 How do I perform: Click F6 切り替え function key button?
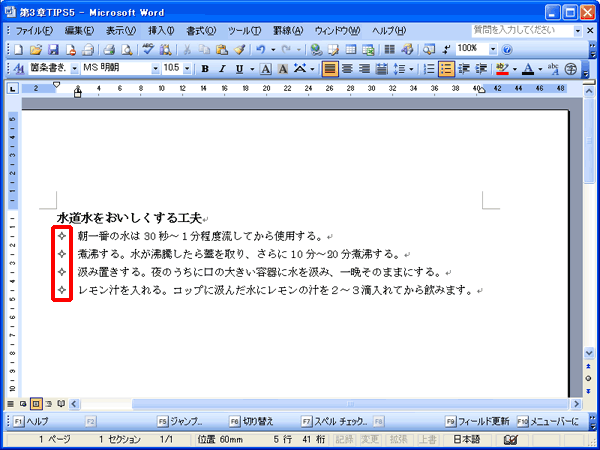[x=251, y=422]
